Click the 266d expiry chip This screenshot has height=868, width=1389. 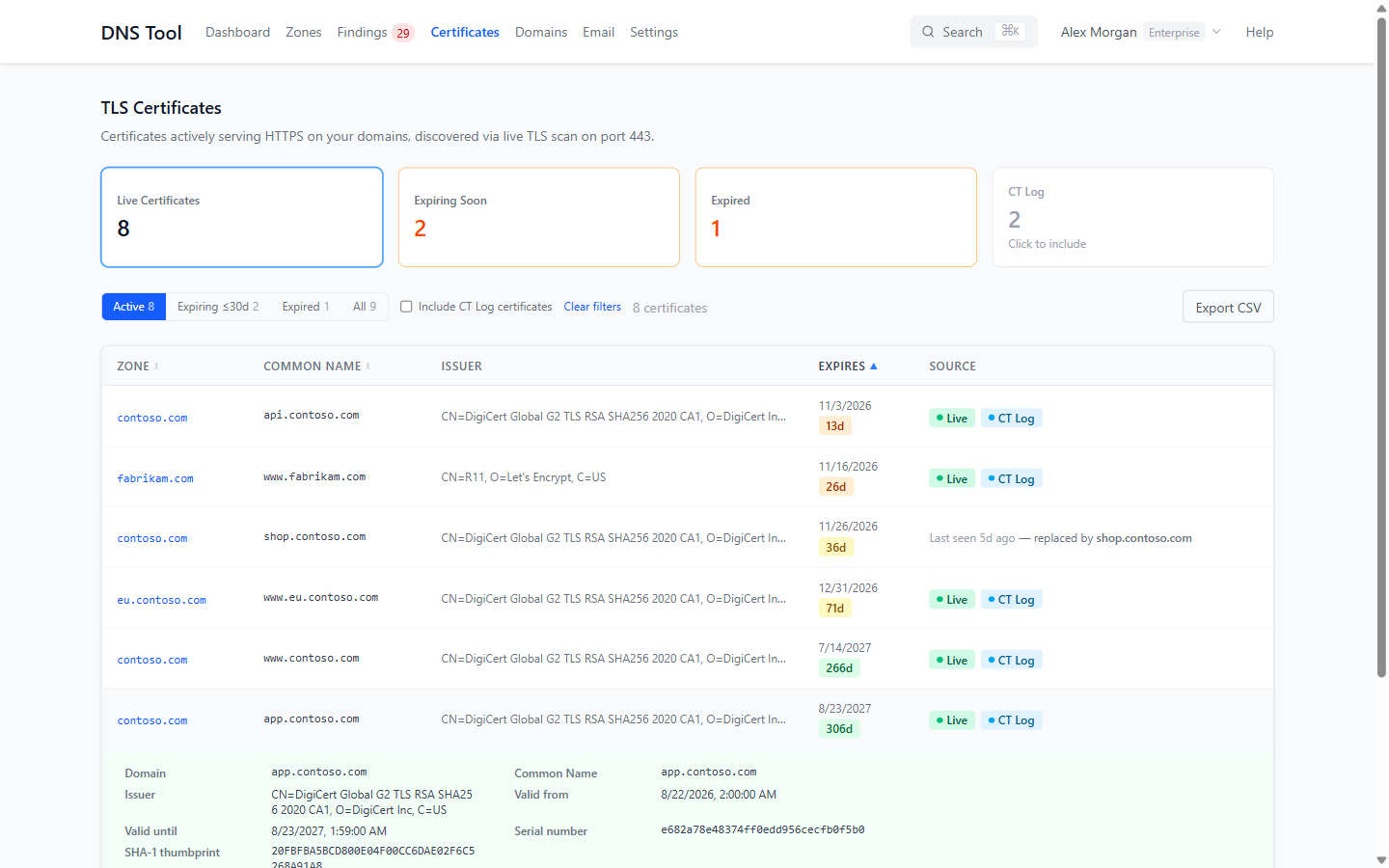pyautogui.click(x=839, y=668)
